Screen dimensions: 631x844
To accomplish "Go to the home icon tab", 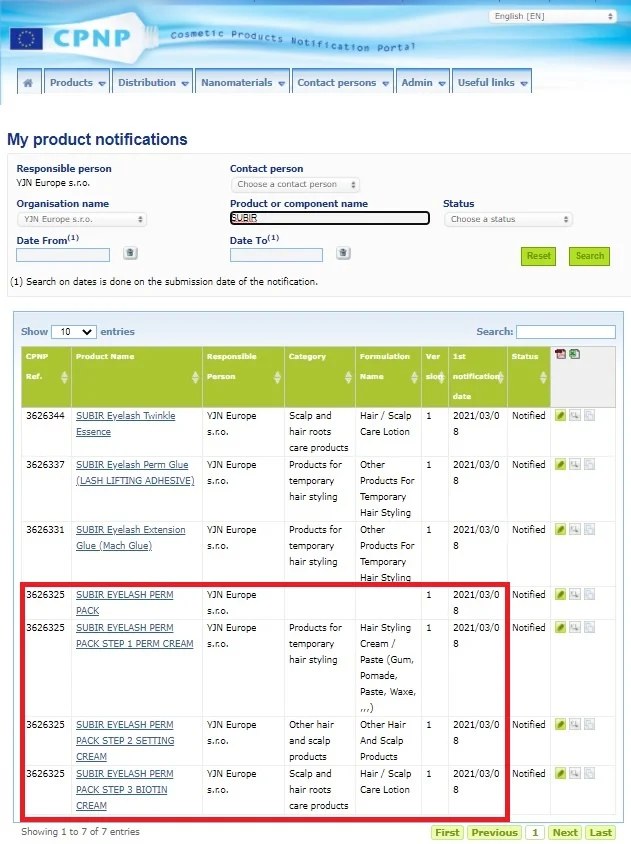I will tap(29, 82).
